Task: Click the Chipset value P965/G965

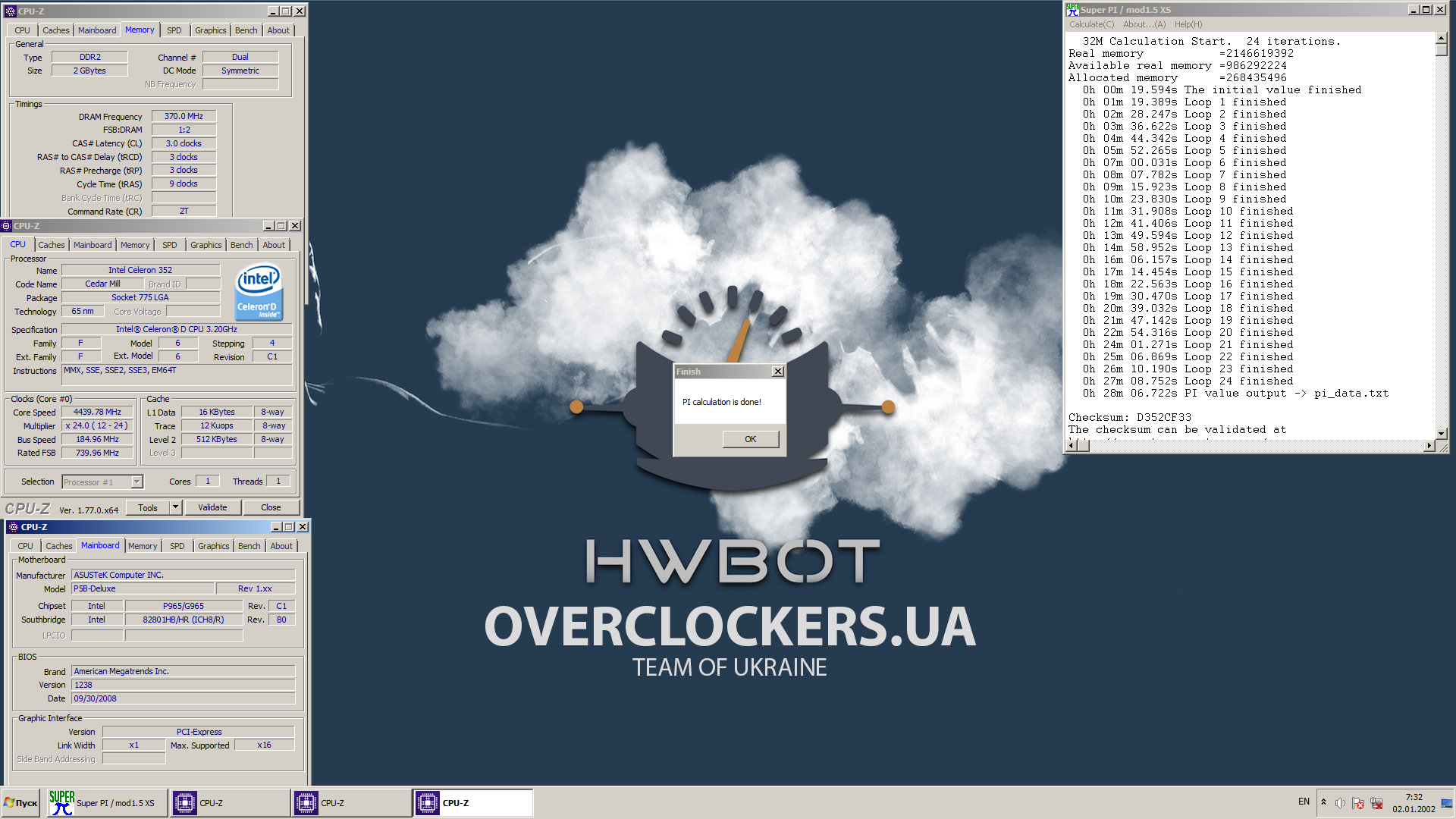Action: [x=184, y=606]
